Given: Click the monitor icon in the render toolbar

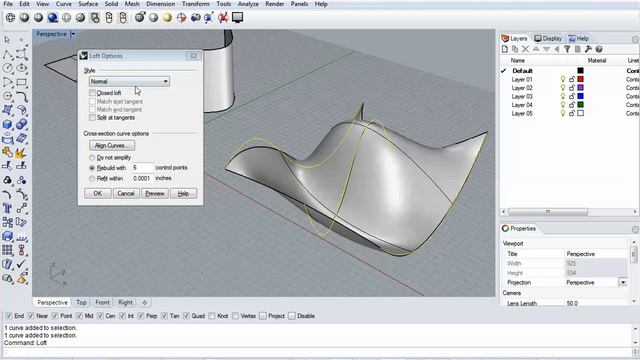Looking at the screenshot, I should [238, 17].
